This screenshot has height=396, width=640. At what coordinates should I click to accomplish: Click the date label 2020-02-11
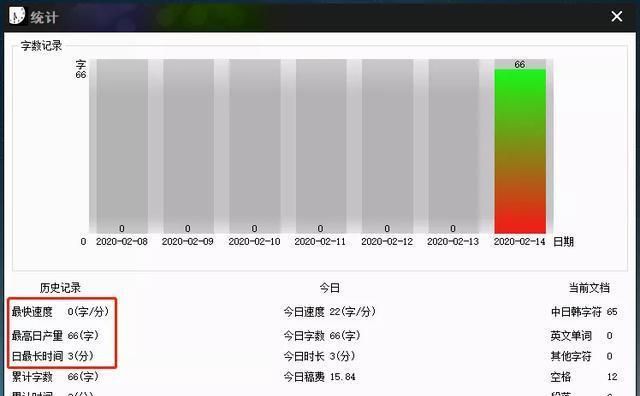tap(320, 242)
